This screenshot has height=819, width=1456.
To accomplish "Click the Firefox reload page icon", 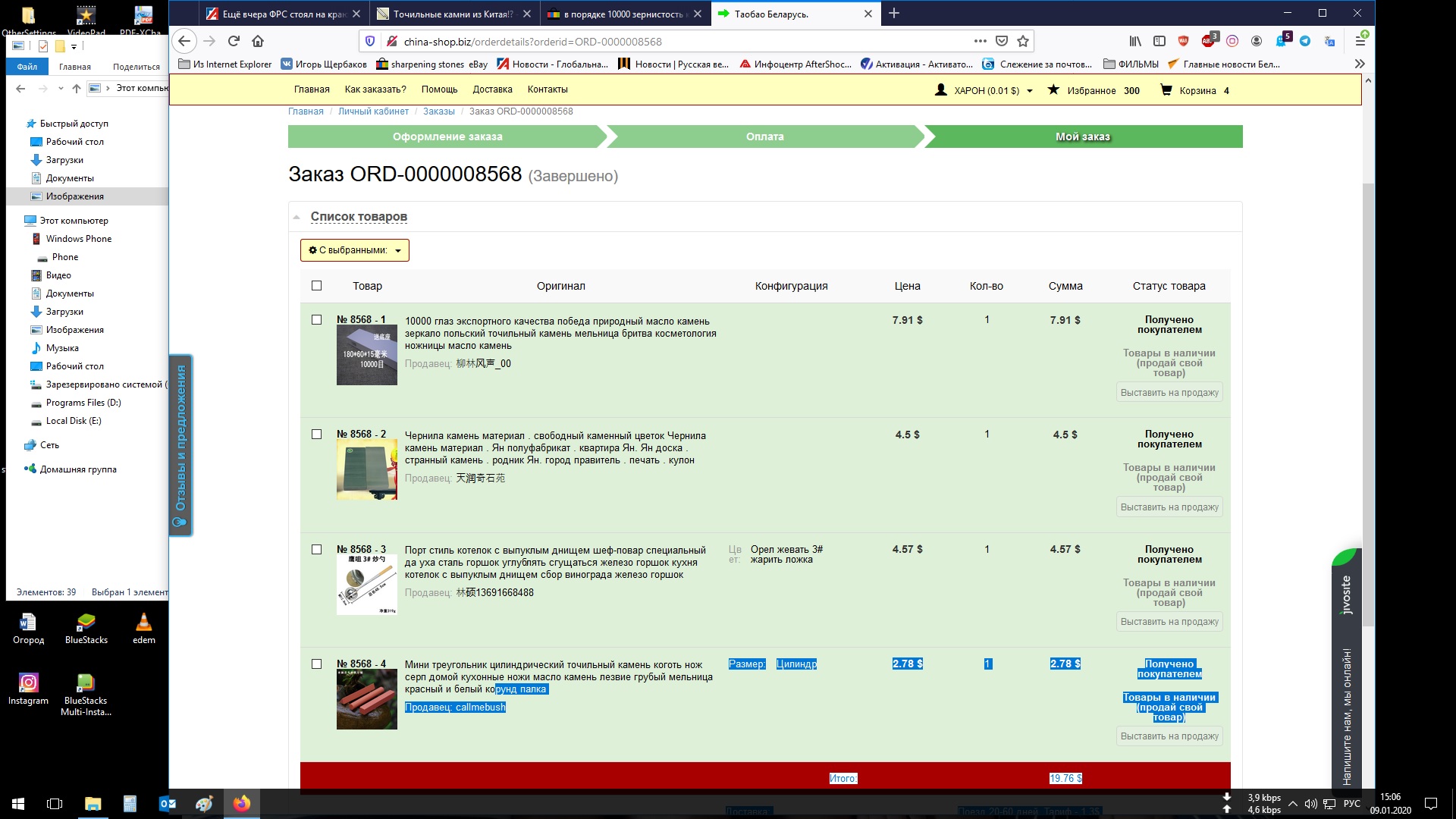I will click(234, 42).
